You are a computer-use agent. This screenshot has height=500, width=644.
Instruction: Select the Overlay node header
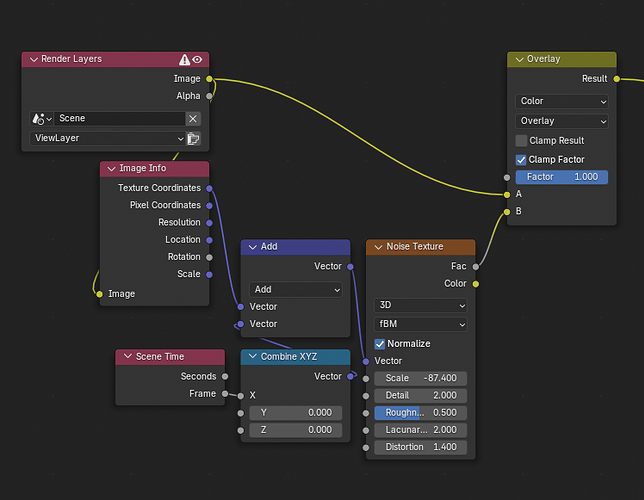pyautogui.click(x=561, y=60)
